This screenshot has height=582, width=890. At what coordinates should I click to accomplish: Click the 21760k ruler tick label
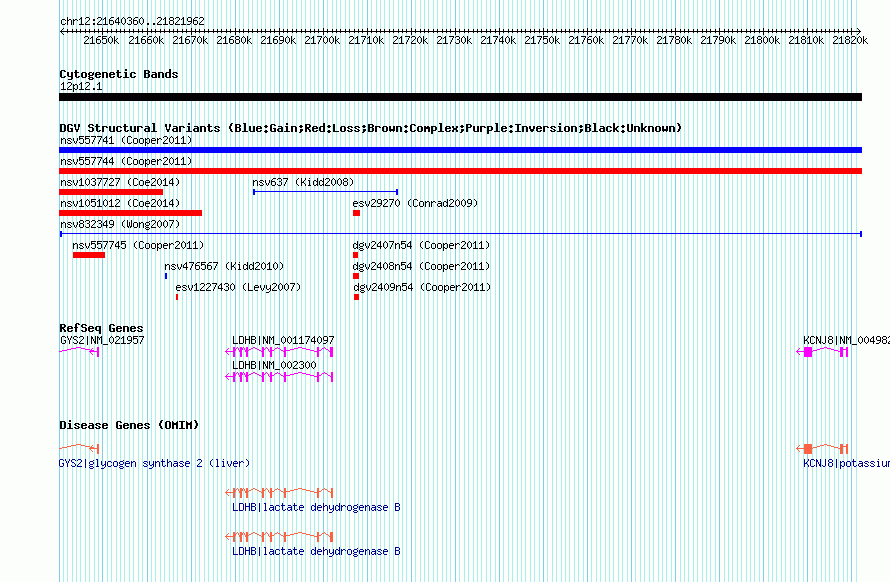tap(586, 40)
